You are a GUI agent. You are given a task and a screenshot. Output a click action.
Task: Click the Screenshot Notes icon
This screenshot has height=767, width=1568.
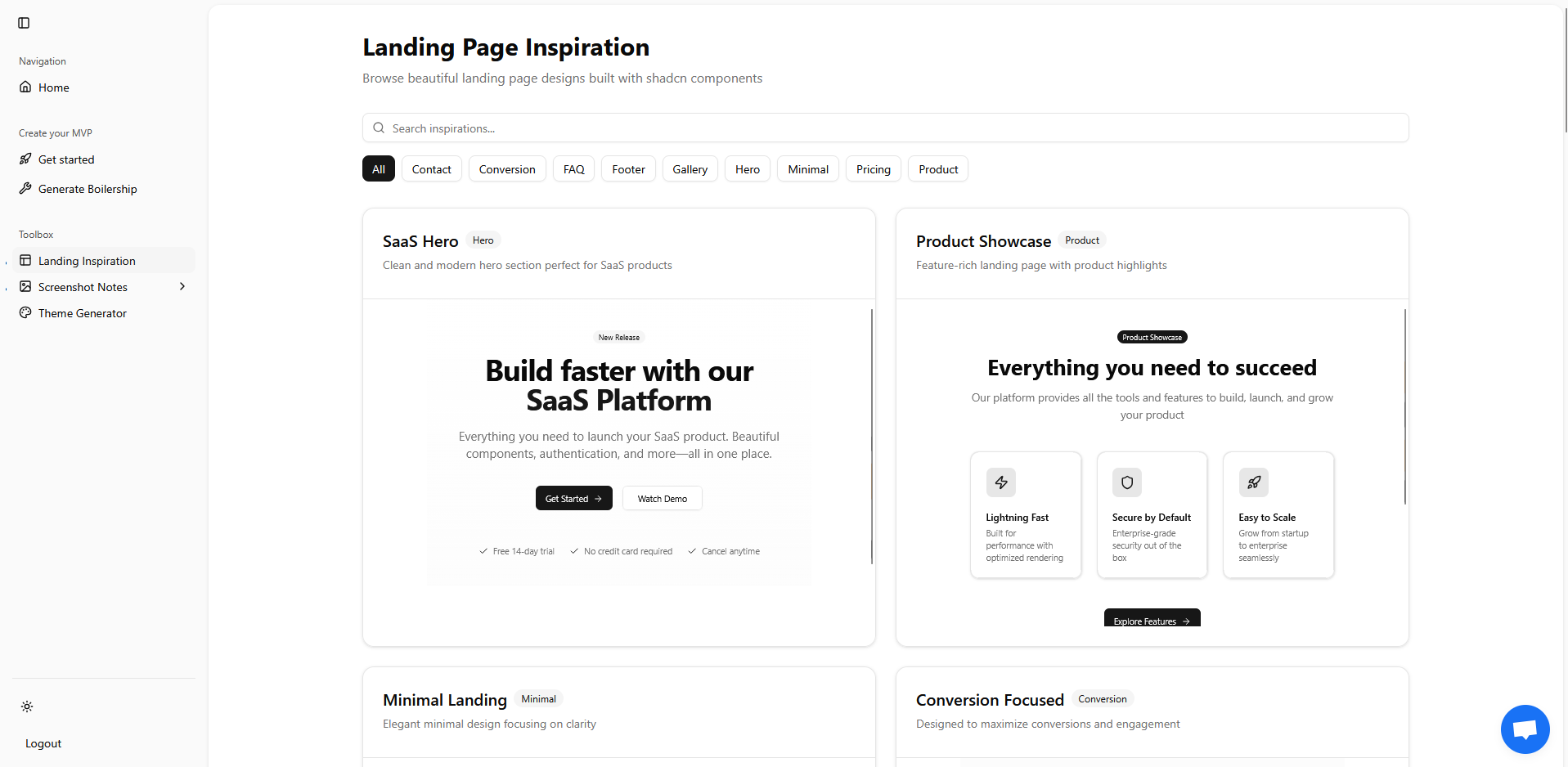[x=25, y=286]
